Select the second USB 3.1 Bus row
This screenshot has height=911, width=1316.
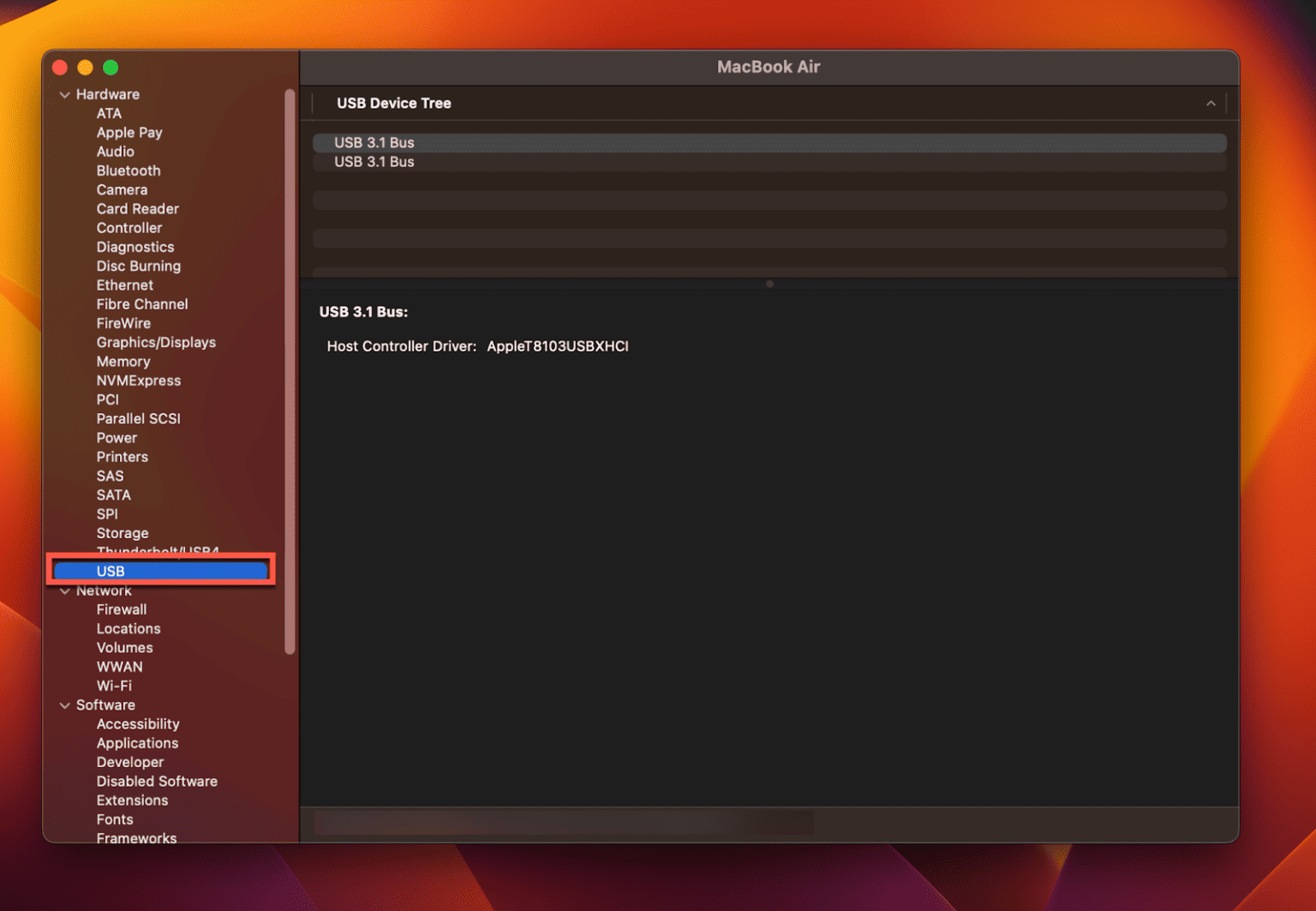(374, 162)
